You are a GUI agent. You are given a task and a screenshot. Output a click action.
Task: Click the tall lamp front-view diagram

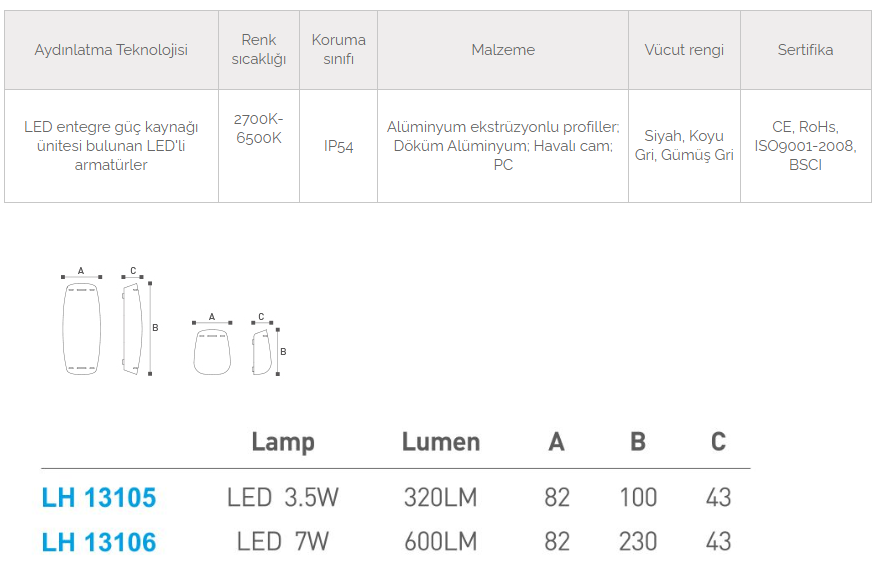tap(81, 328)
